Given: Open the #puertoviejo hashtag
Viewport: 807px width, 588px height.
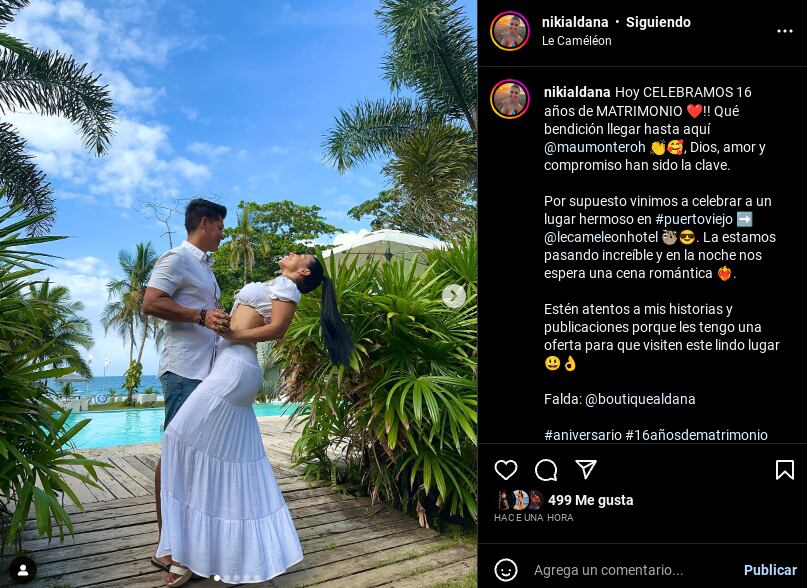Looking at the screenshot, I should point(694,219).
